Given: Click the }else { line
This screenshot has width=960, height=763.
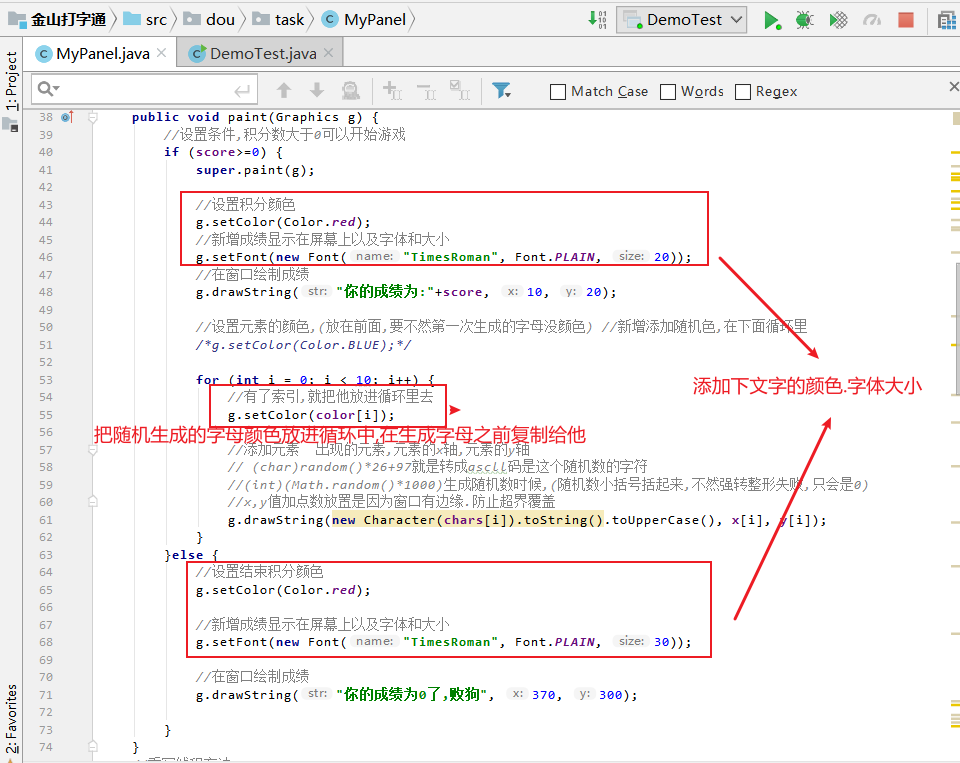Looking at the screenshot, I should pyautogui.click(x=191, y=555).
